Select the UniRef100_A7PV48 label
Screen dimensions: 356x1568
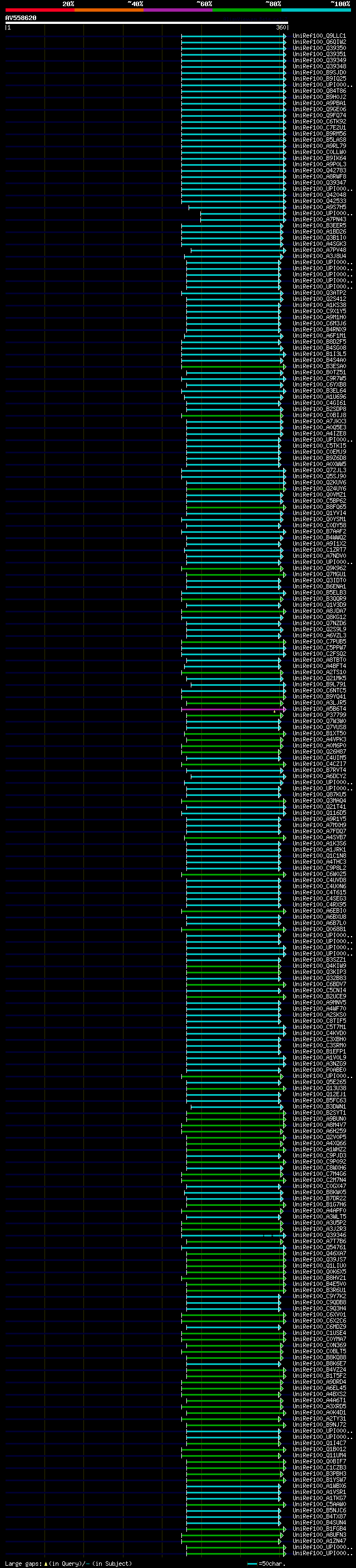(x=319, y=250)
